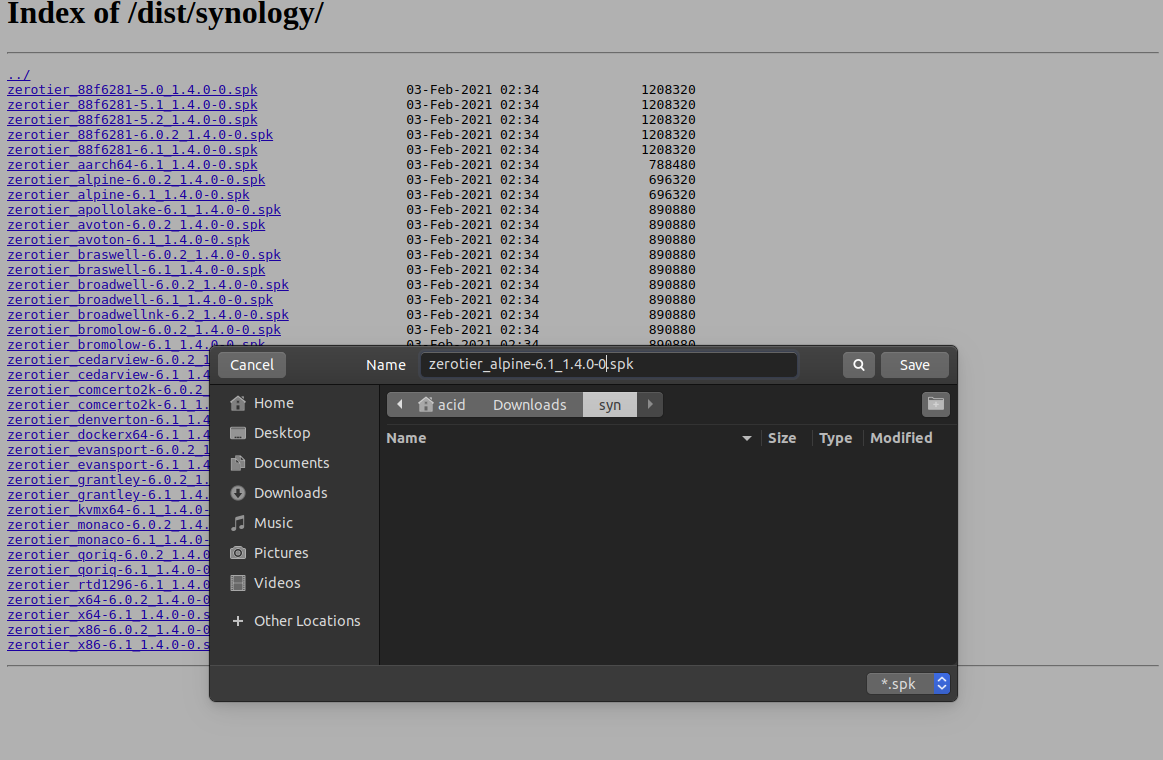1163x760 pixels.
Task: Open the zerotier_qoriq-6.1 link
Action: tap(108, 570)
